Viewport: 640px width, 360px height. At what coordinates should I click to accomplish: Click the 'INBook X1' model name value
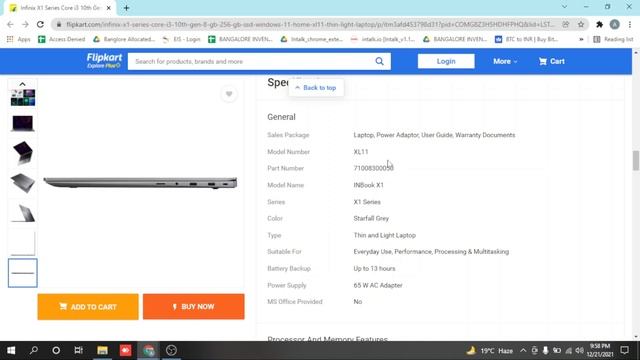click(x=369, y=185)
